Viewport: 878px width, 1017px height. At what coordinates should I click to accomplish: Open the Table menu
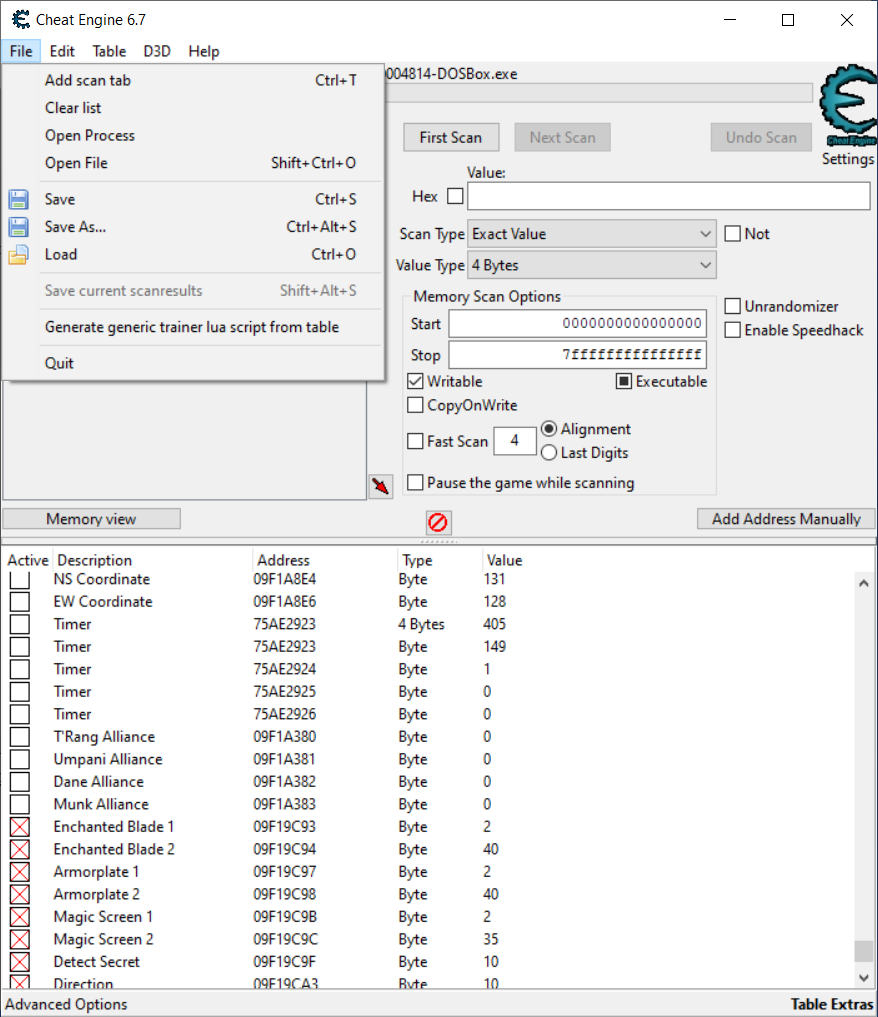click(x=109, y=51)
